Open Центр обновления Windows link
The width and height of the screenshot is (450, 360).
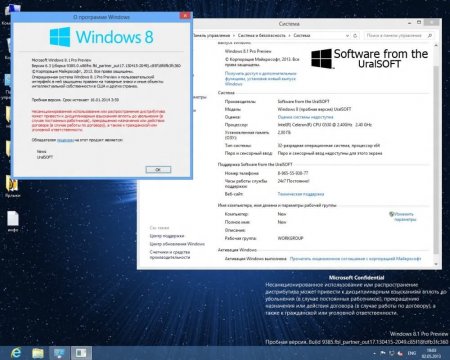tap(177, 244)
